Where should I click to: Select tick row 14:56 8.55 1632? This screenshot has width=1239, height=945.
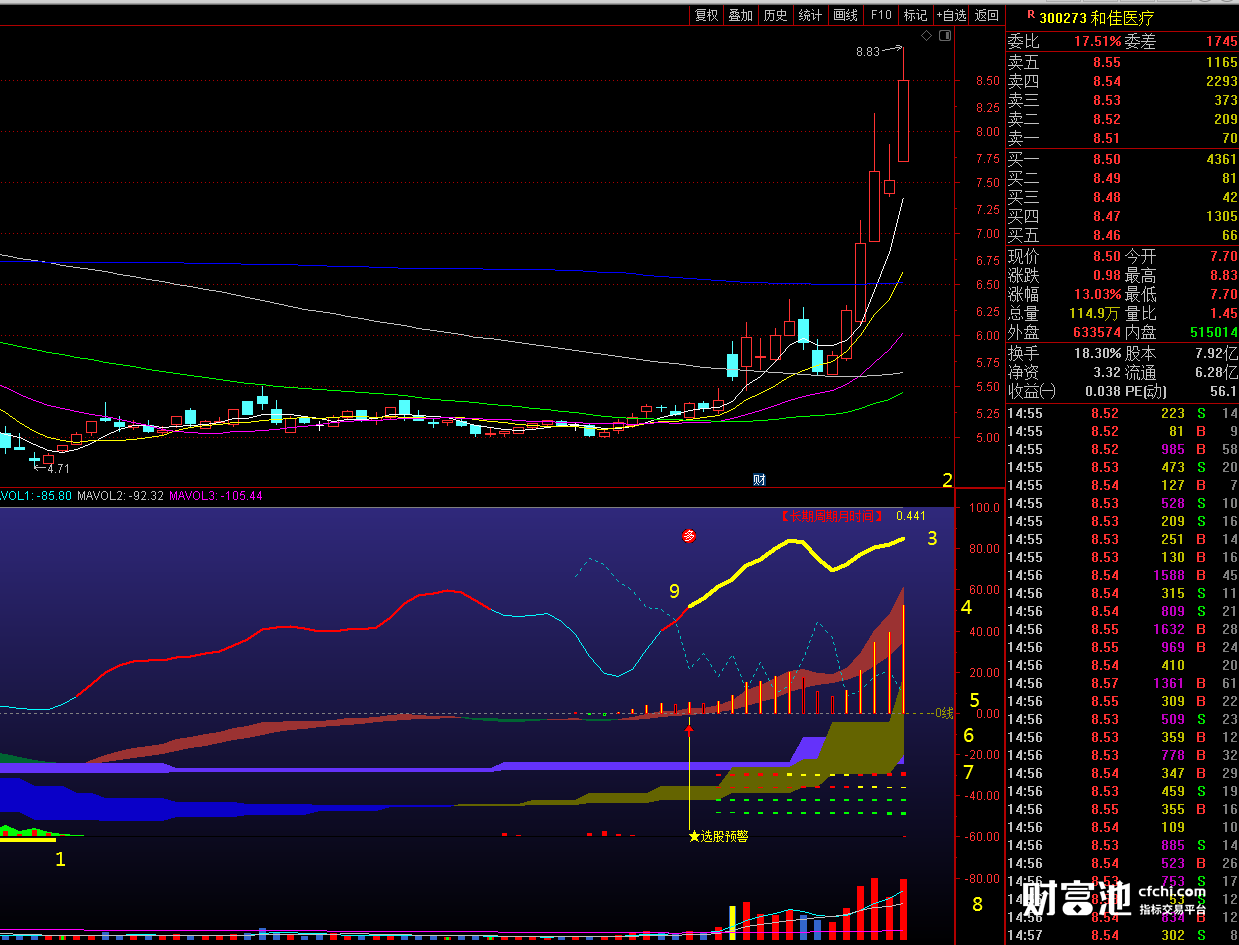click(1122, 629)
